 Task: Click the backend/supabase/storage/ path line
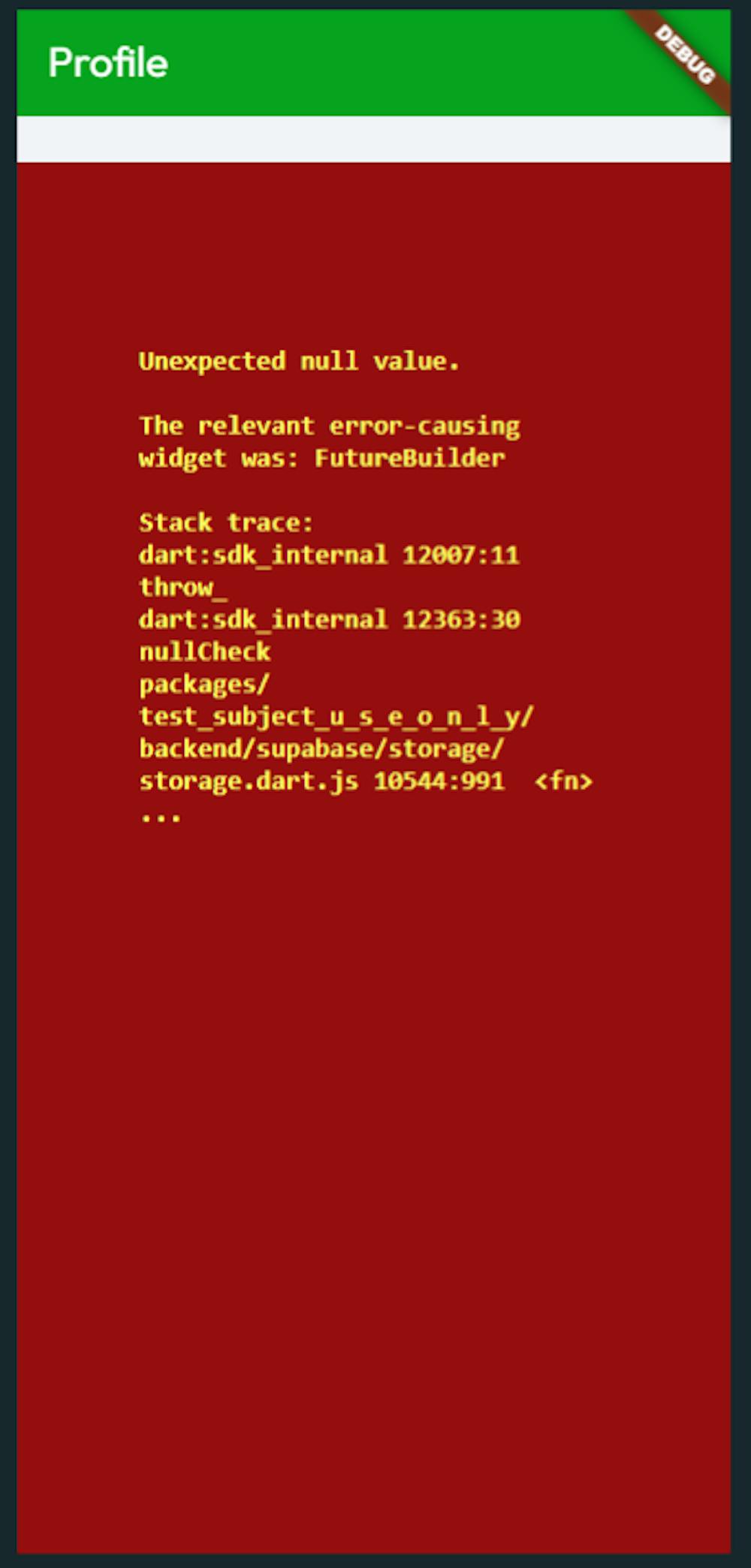pos(321,748)
